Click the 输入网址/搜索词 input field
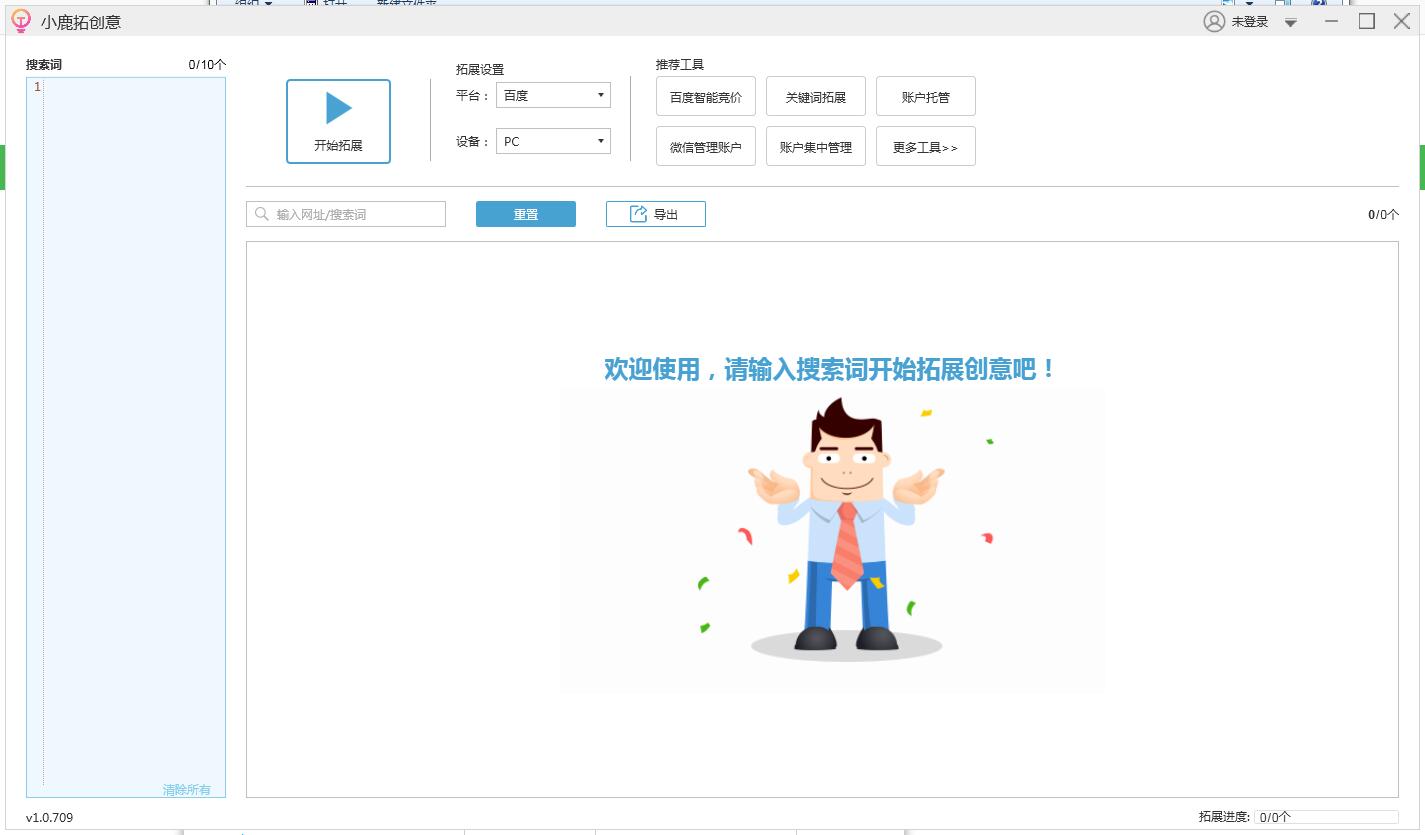Image resolution: width=1425 pixels, height=835 pixels. tap(345, 213)
